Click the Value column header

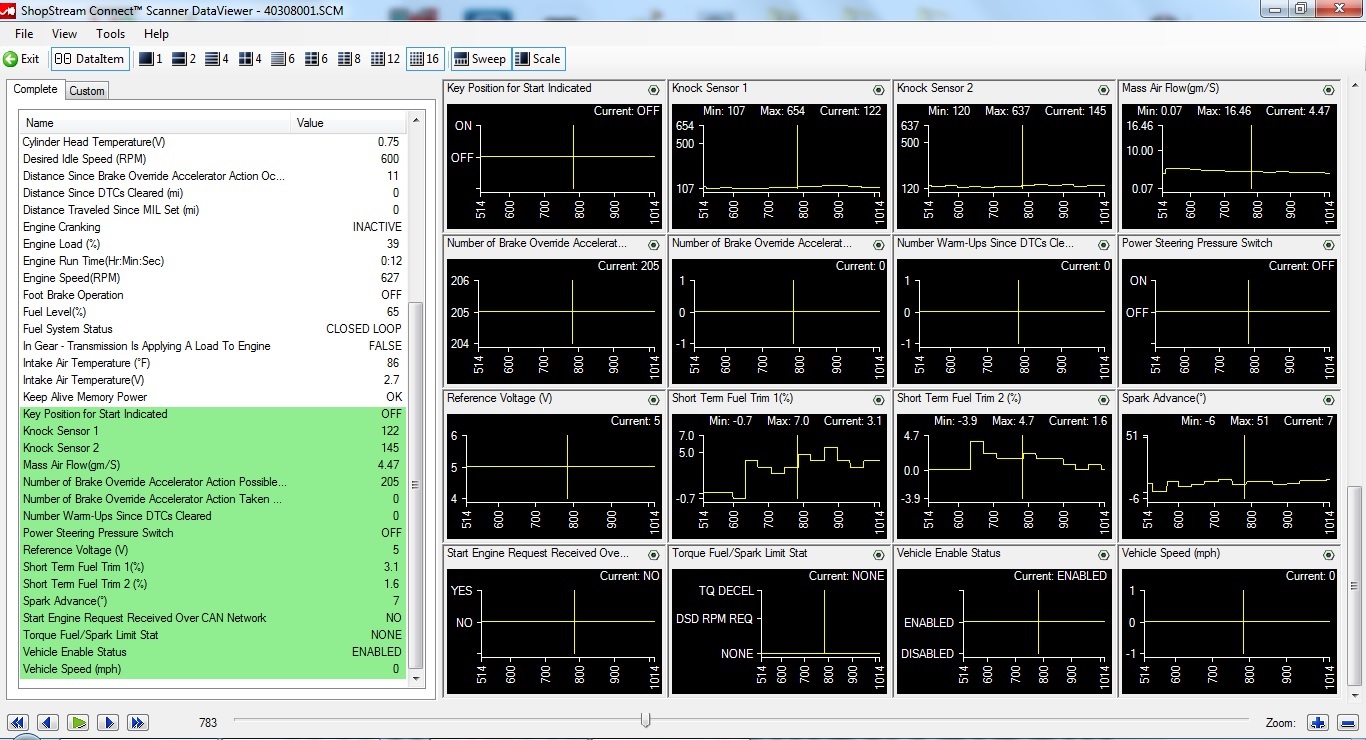(x=349, y=123)
